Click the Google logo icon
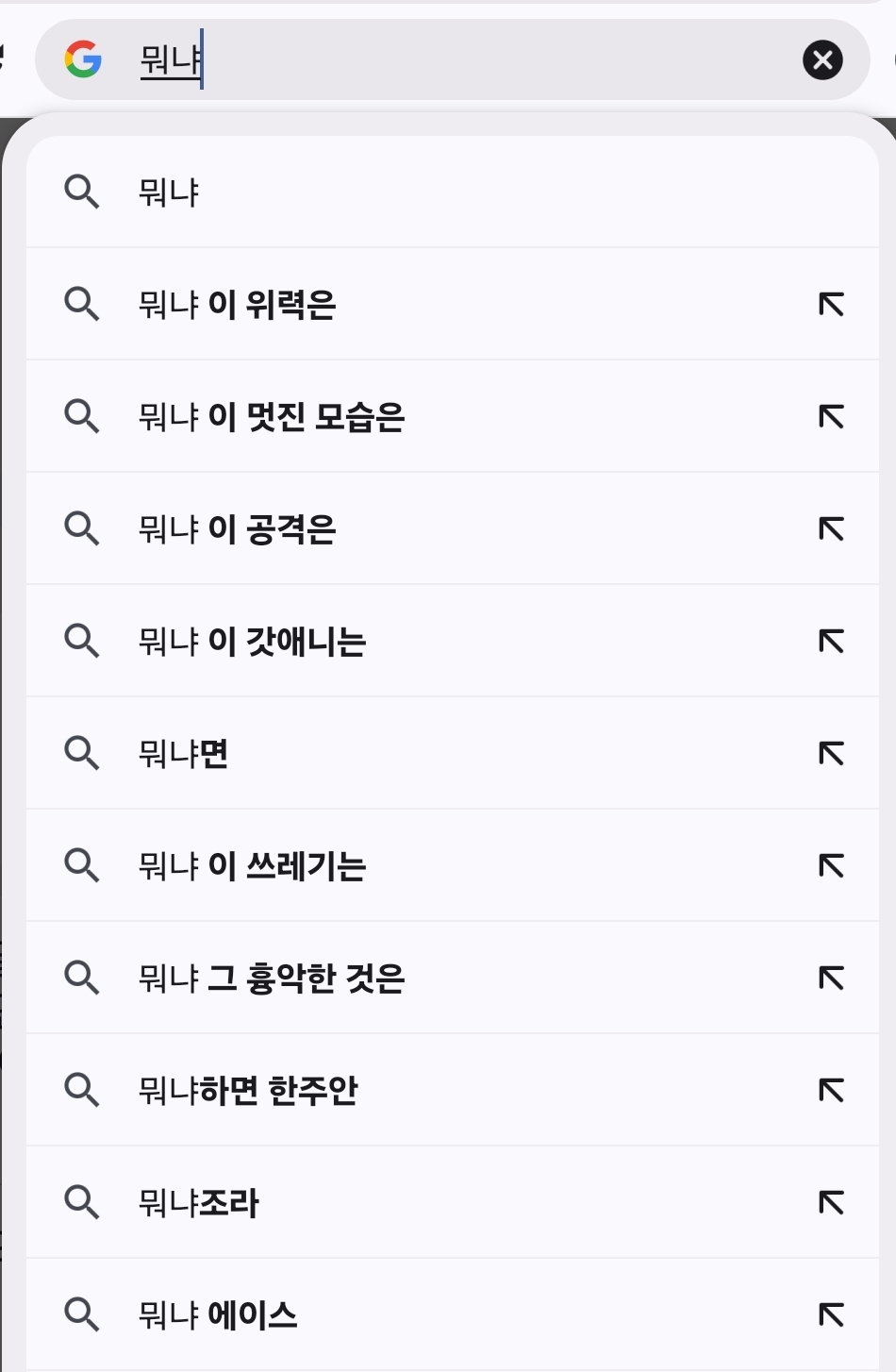The image size is (896, 1372). click(x=83, y=59)
